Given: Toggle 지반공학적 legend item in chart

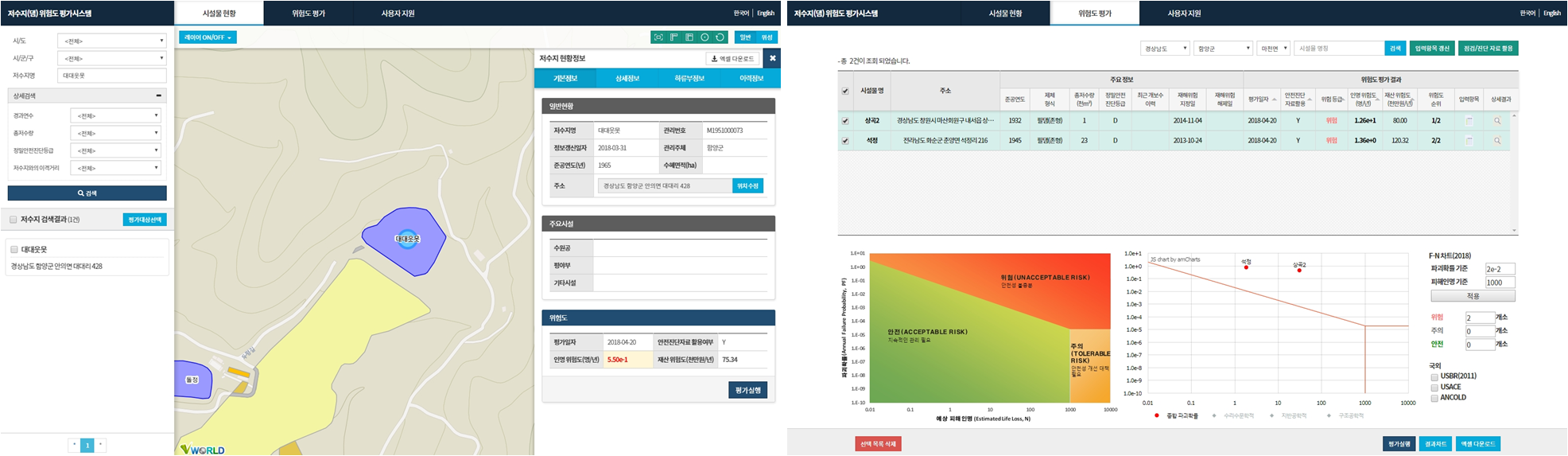Looking at the screenshot, I should (x=1289, y=415).
